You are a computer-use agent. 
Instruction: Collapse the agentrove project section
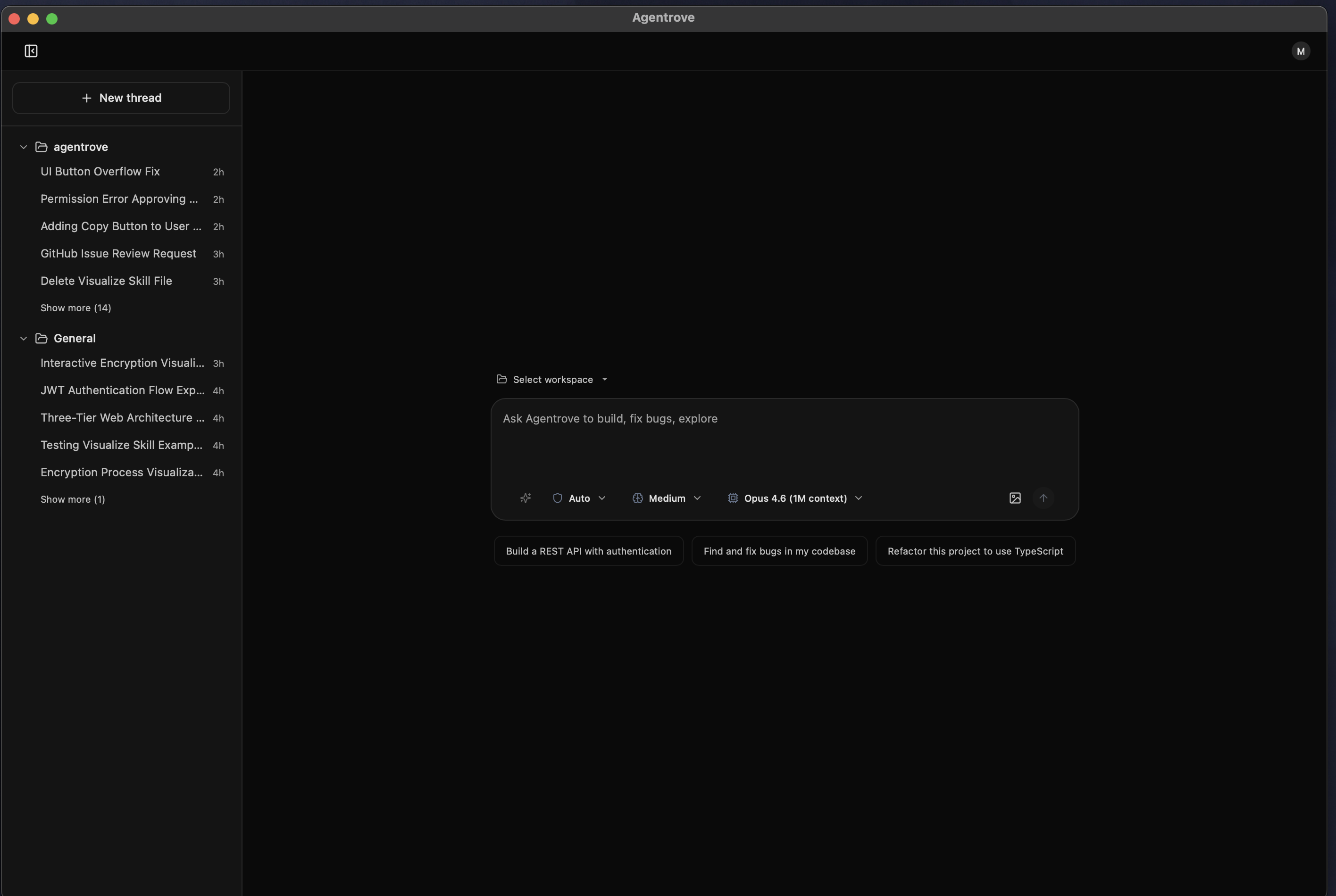pos(23,147)
